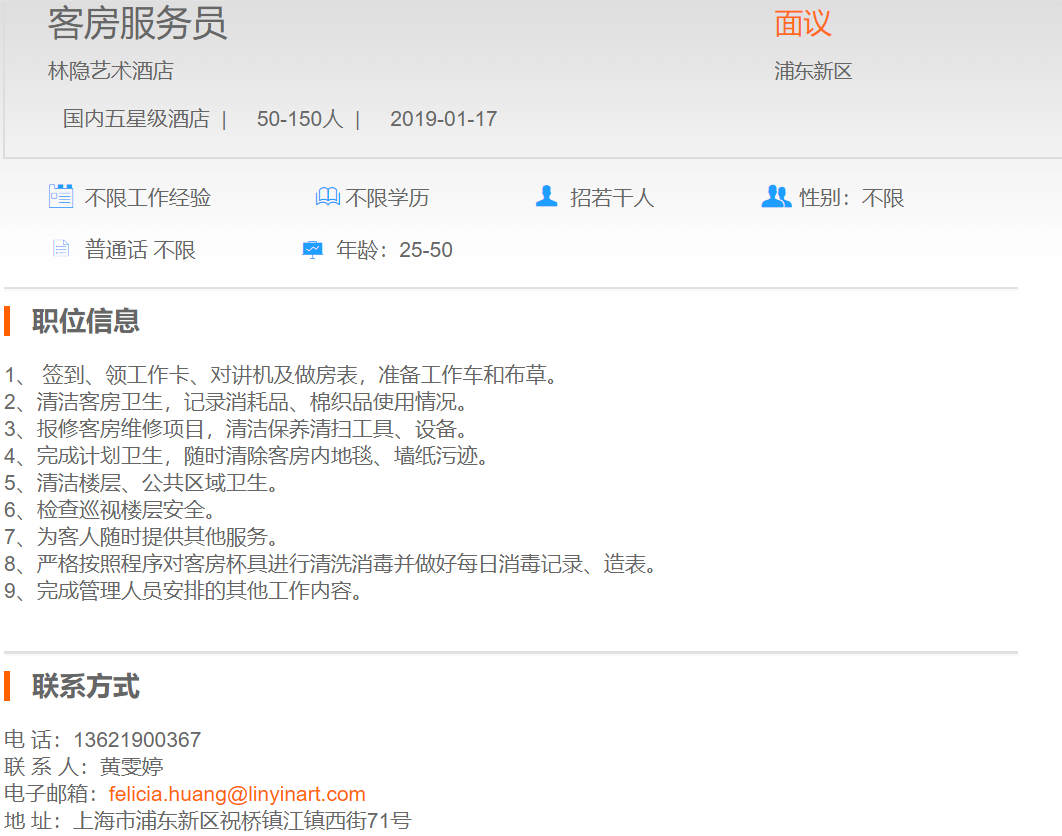
Task: Click the 2019-01-17 posting date
Action: pyautogui.click(x=443, y=119)
